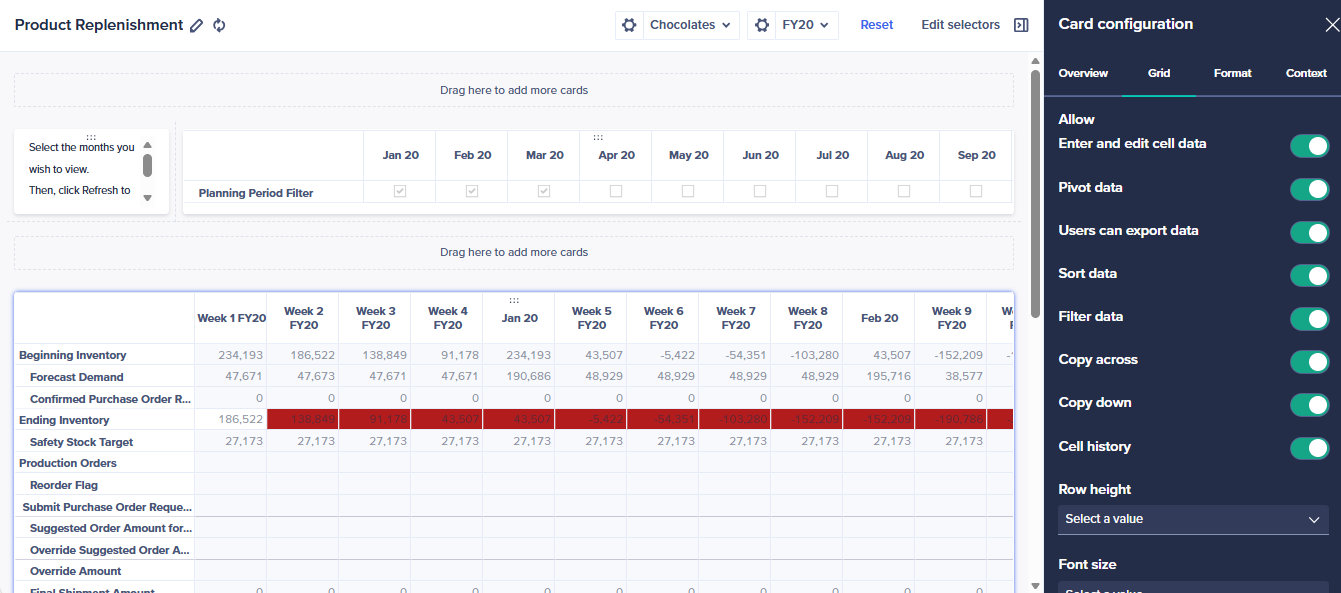Uncheck the Jan 20 planning period checkbox

coord(400,191)
